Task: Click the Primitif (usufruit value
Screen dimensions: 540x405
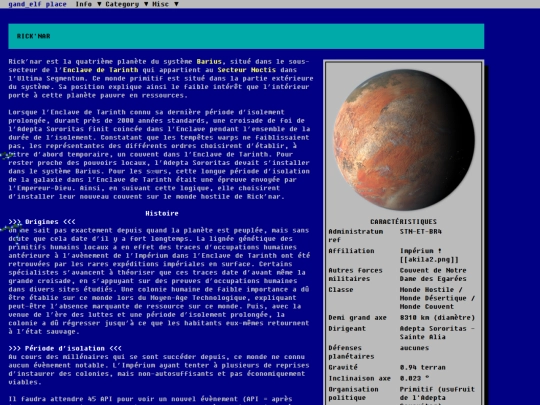Action: pos(437,389)
